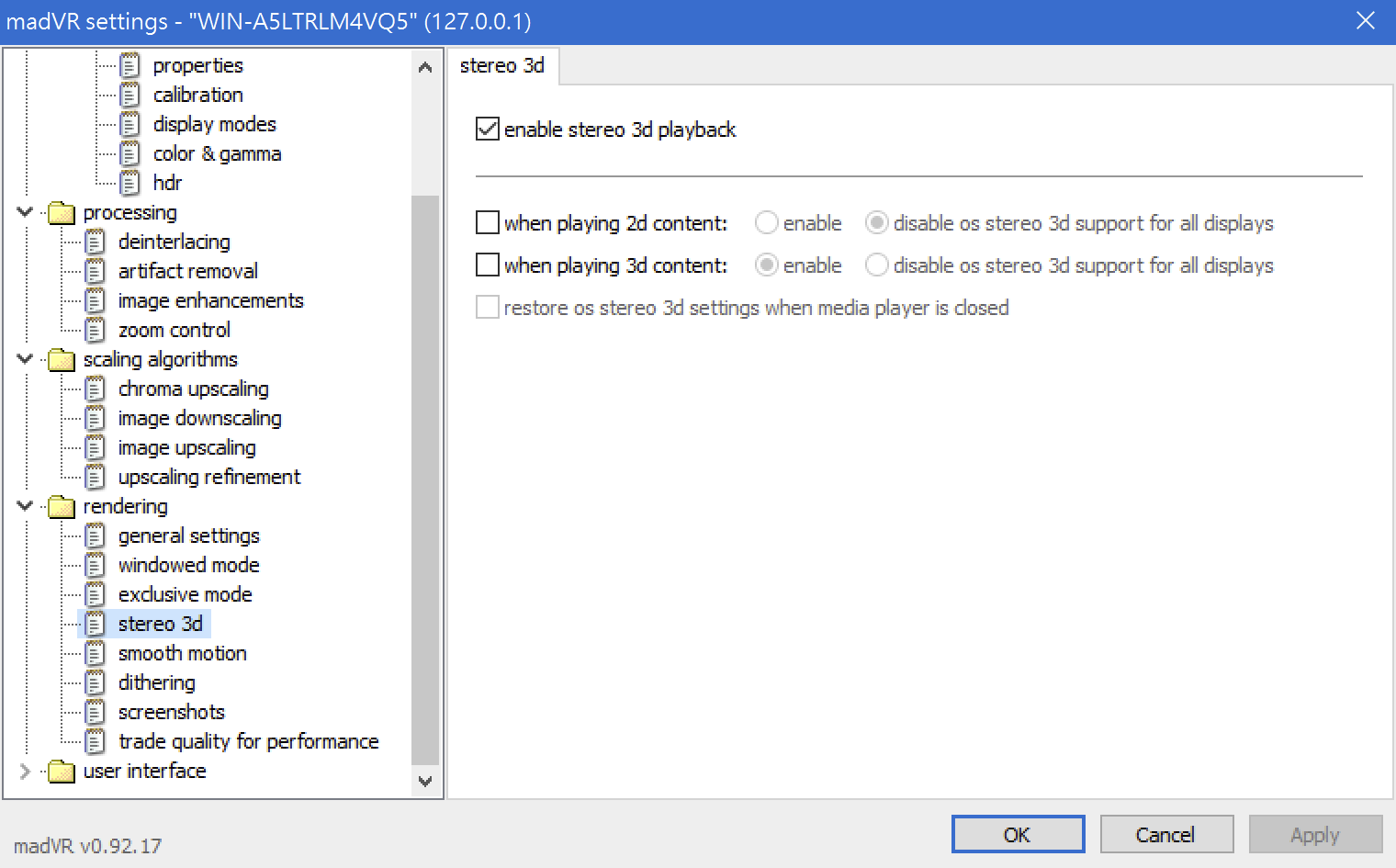Click the tree scrollbar down arrow
1396x868 pixels.
point(424,782)
